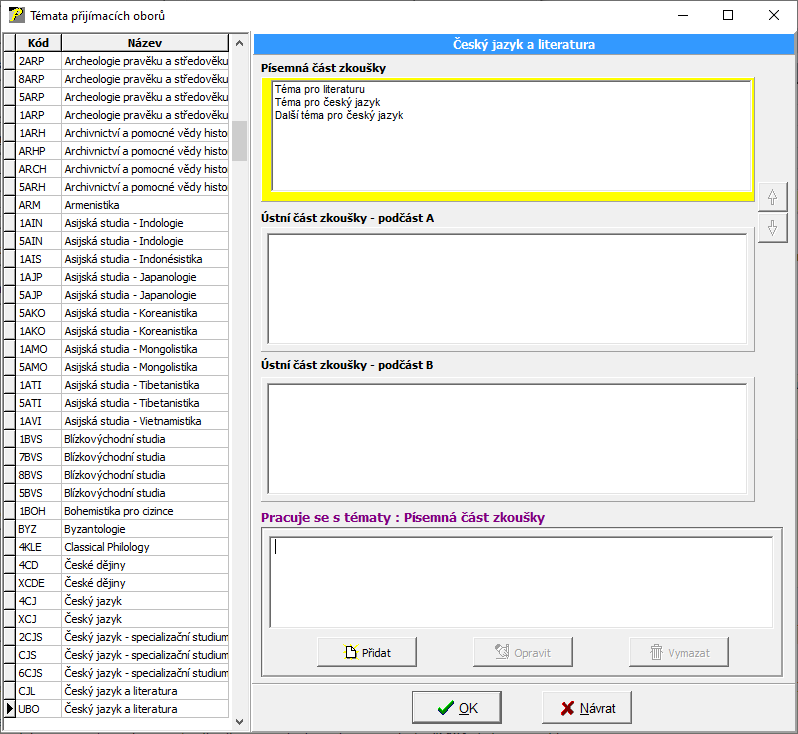Click the Název column header

145,43
